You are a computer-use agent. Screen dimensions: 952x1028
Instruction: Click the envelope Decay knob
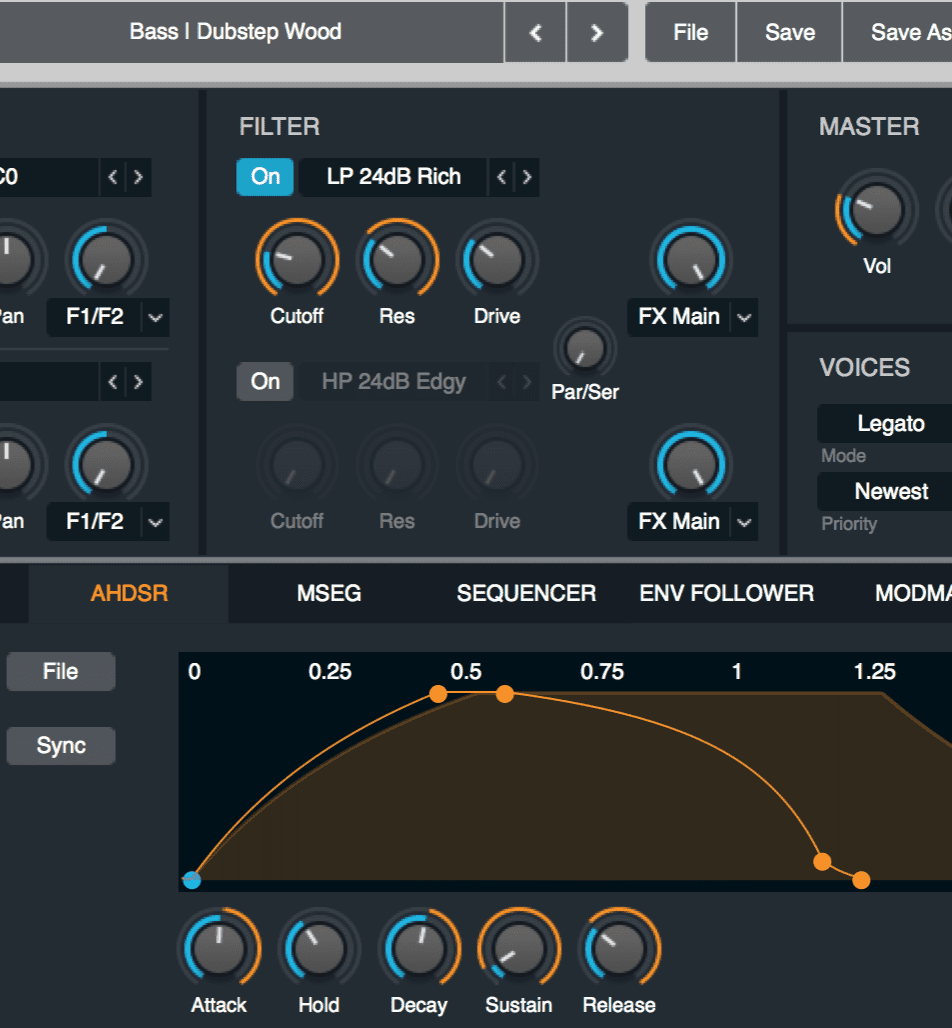(419, 949)
